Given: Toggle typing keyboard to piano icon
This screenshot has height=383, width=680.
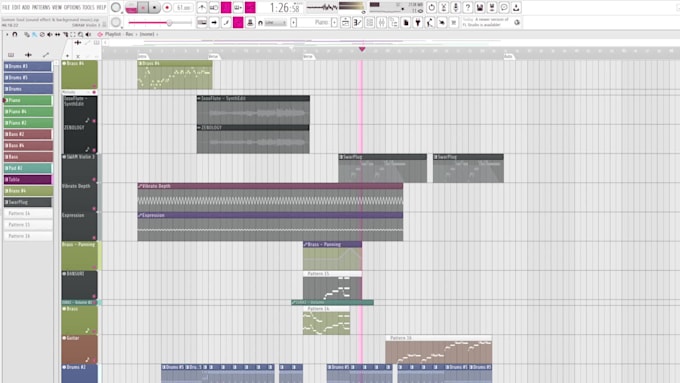Looking at the screenshot, I should click(202, 23).
